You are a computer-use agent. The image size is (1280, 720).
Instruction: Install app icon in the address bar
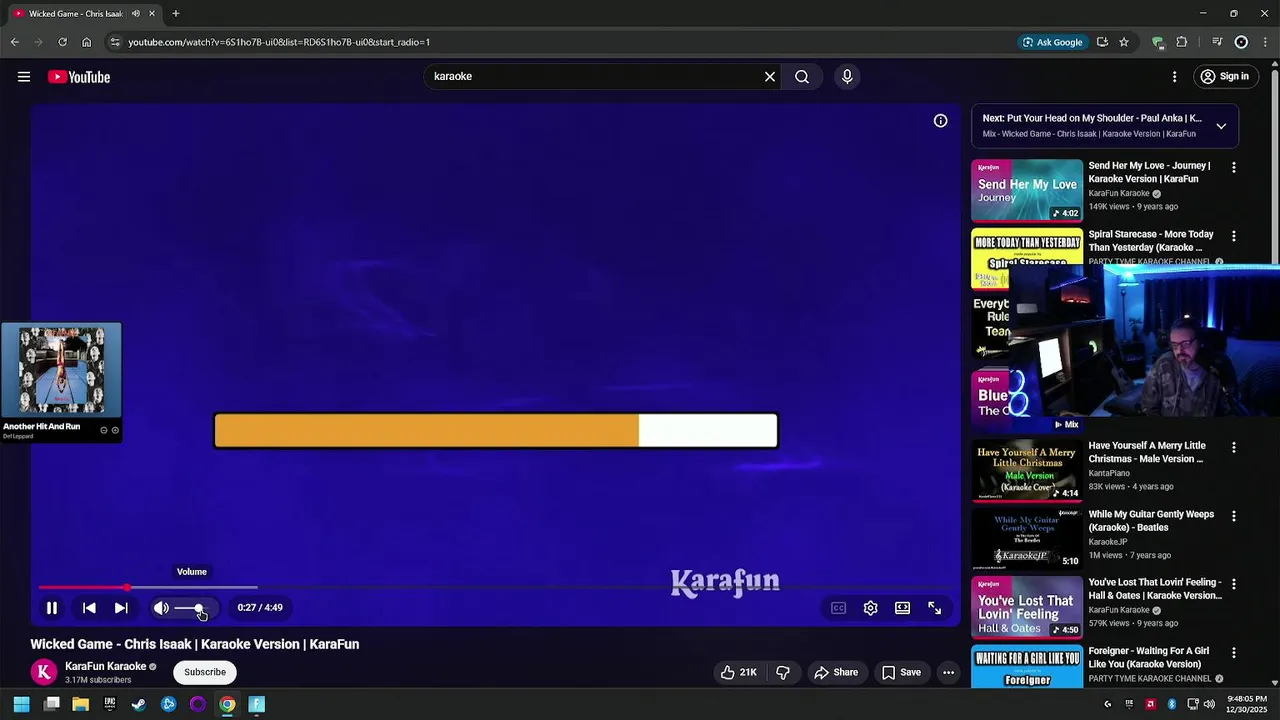pos(1102,42)
